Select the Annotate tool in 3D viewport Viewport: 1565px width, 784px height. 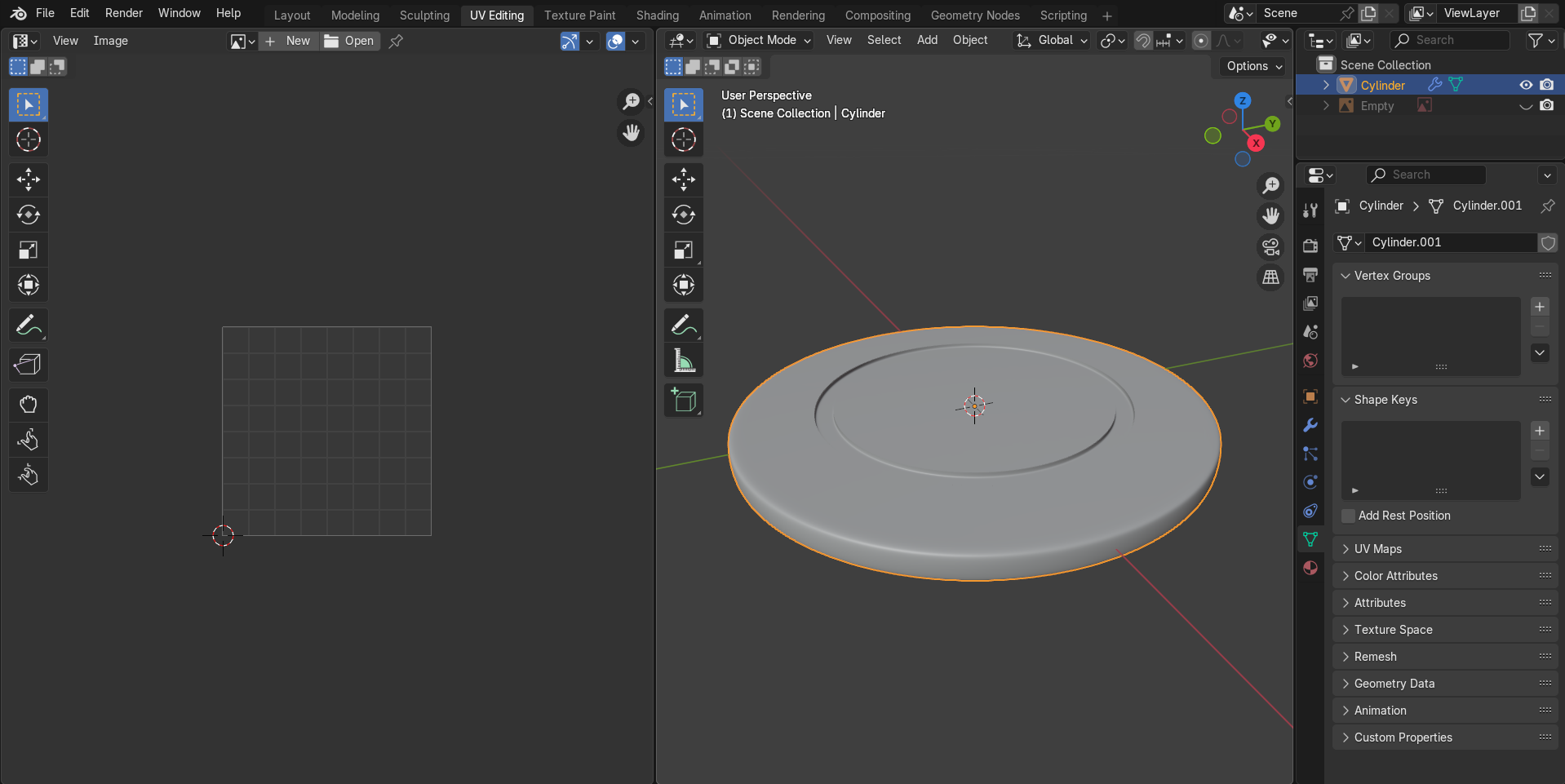click(x=683, y=325)
